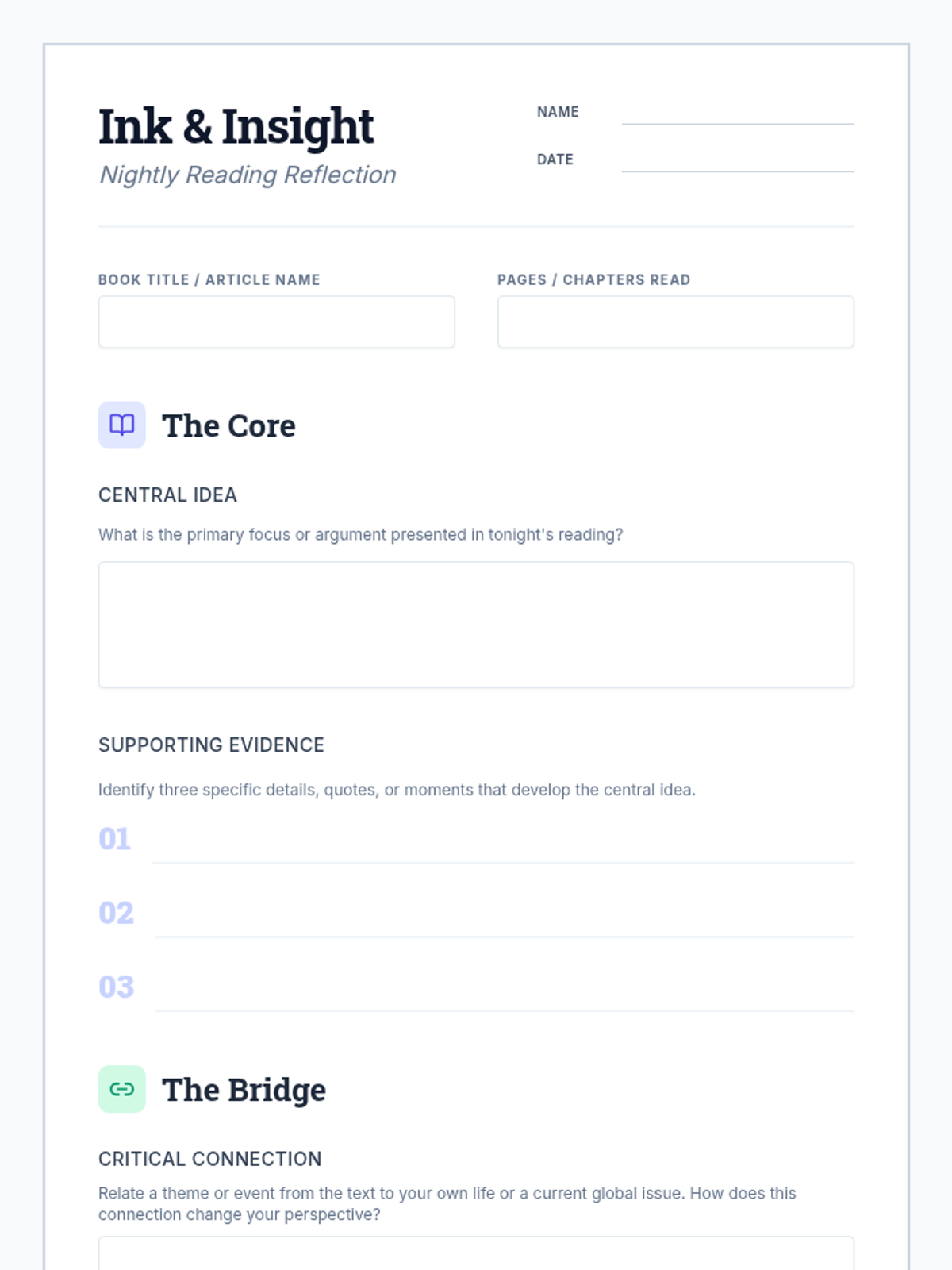The height and width of the screenshot is (1270, 952).
Task: Click The Bridge section heading
Action: (244, 1090)
